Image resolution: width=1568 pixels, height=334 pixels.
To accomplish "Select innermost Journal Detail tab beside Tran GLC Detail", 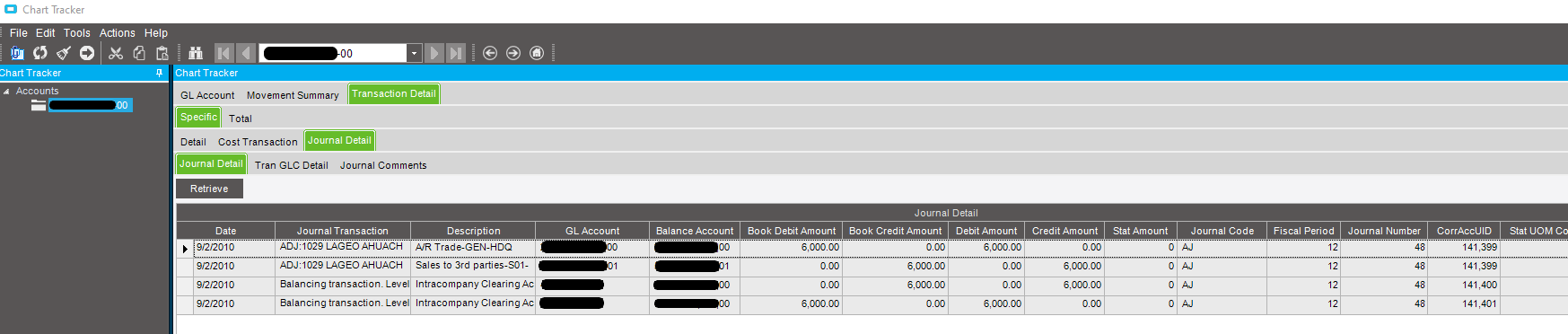I will (211, 163).
